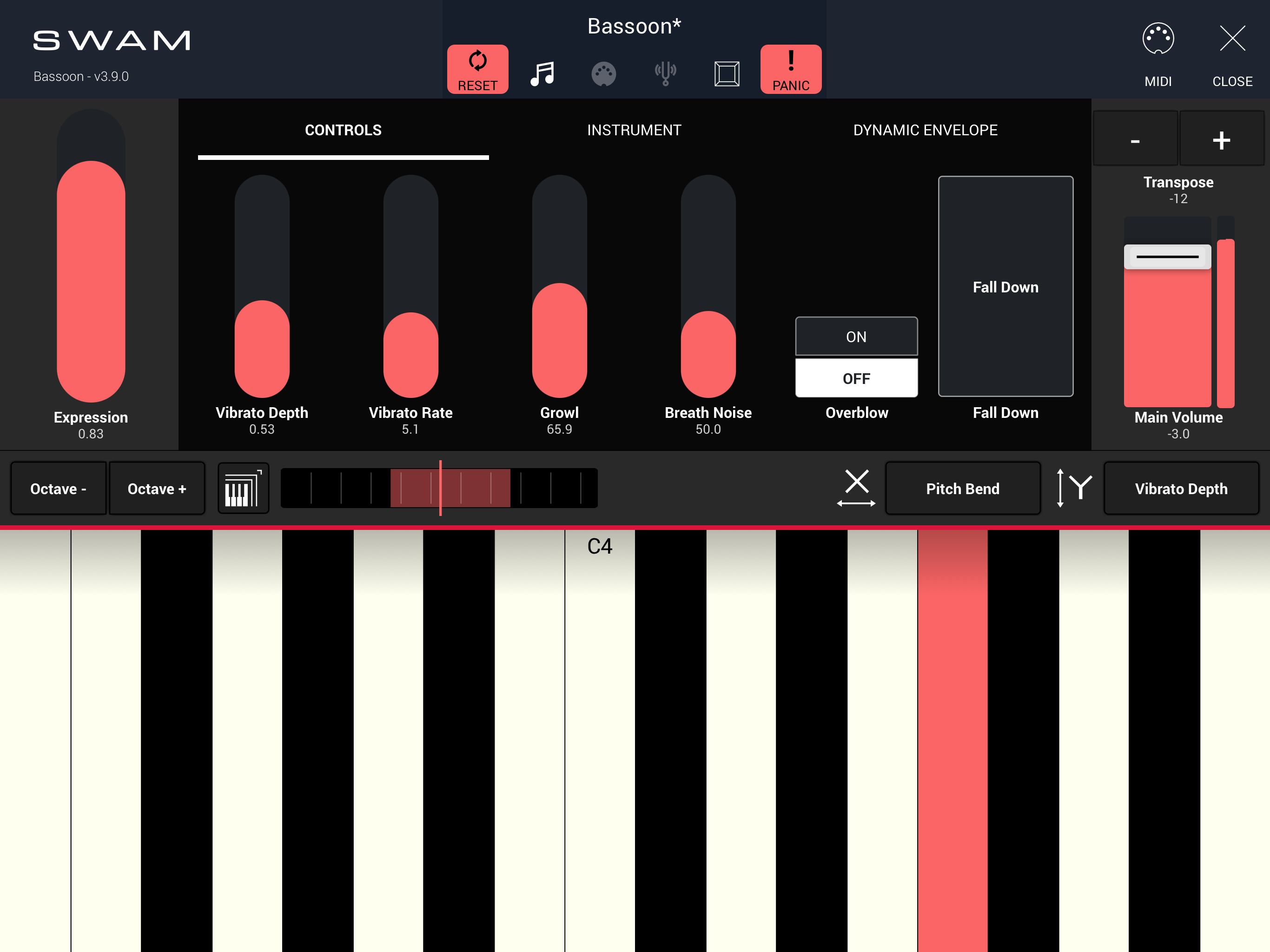Image resolution: width=1270 pixels, height=952 pixels.
Task: Open the MIDI mapping palette icon
Action: [x=603, y=74]
